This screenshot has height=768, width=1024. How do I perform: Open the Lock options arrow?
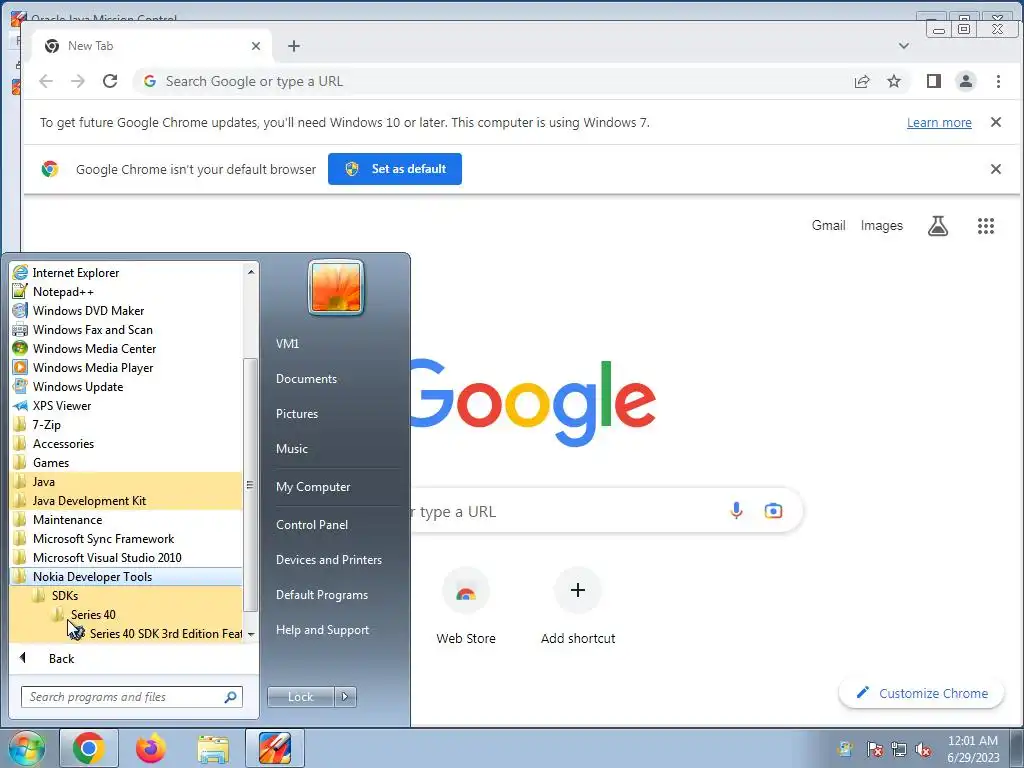[345, 697]
